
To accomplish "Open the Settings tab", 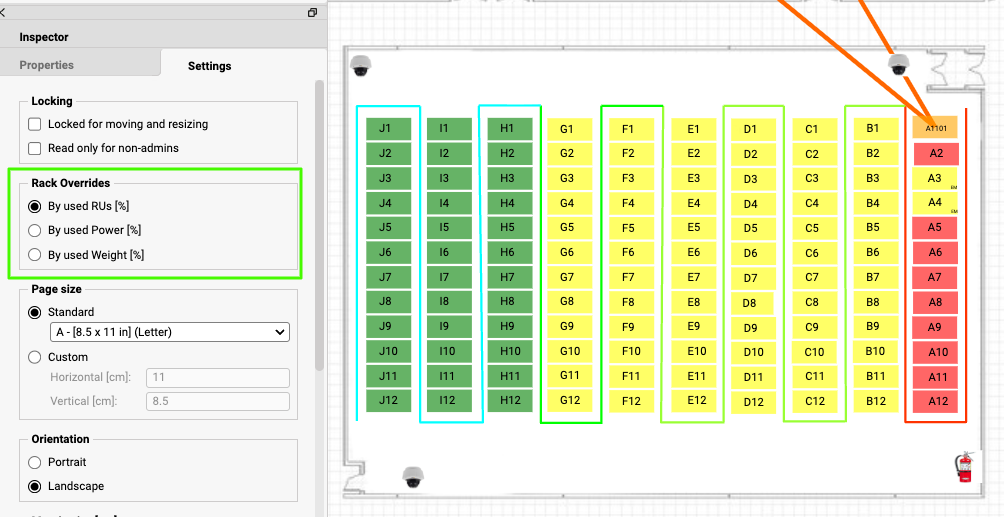I will [209, 66].
